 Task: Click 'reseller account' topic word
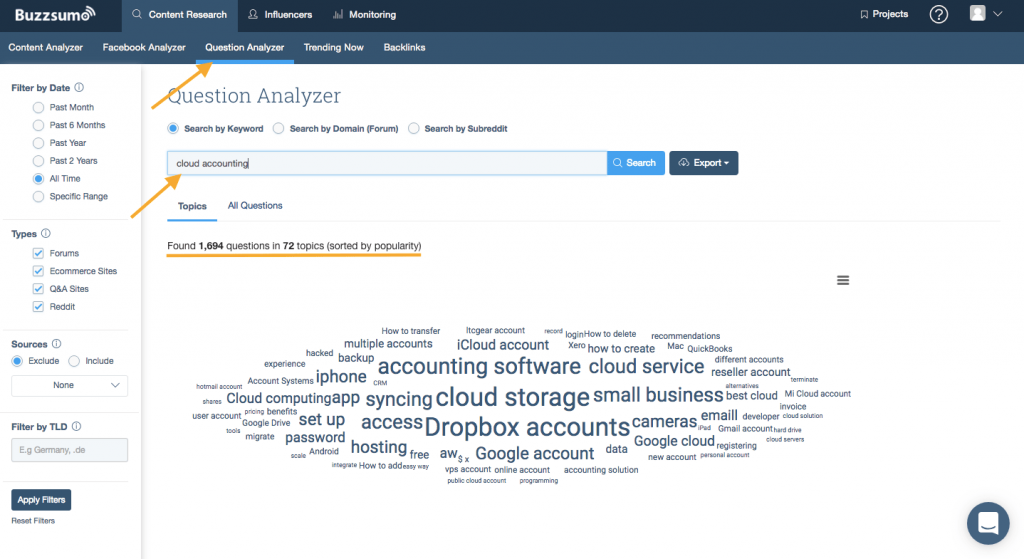(750, 372)
